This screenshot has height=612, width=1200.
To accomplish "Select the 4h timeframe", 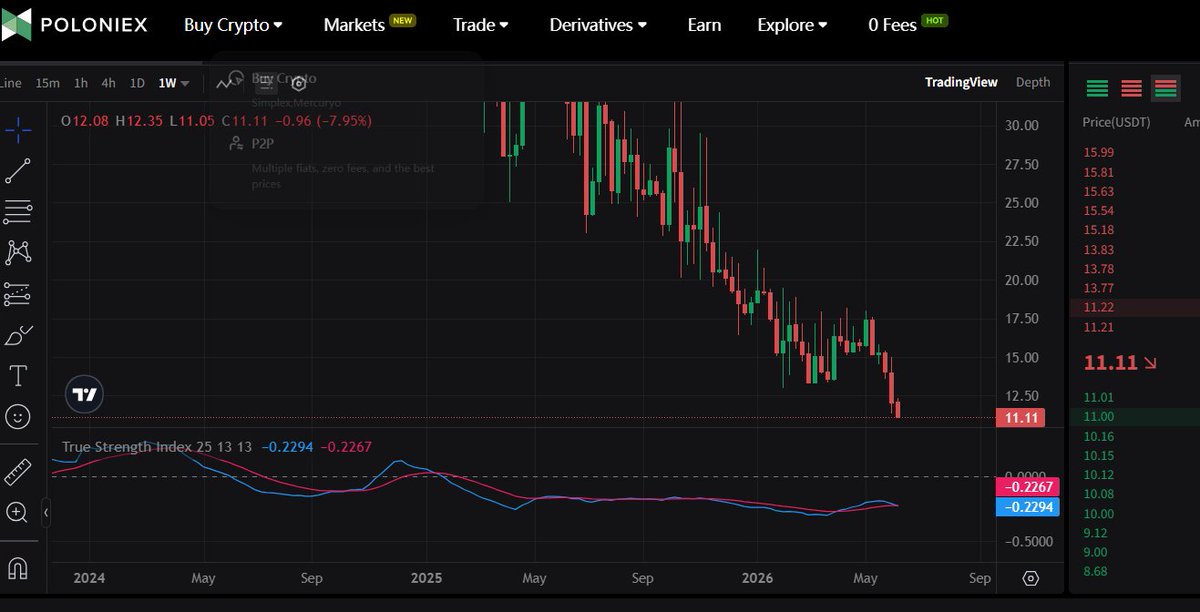I will [x=108, y=83].
